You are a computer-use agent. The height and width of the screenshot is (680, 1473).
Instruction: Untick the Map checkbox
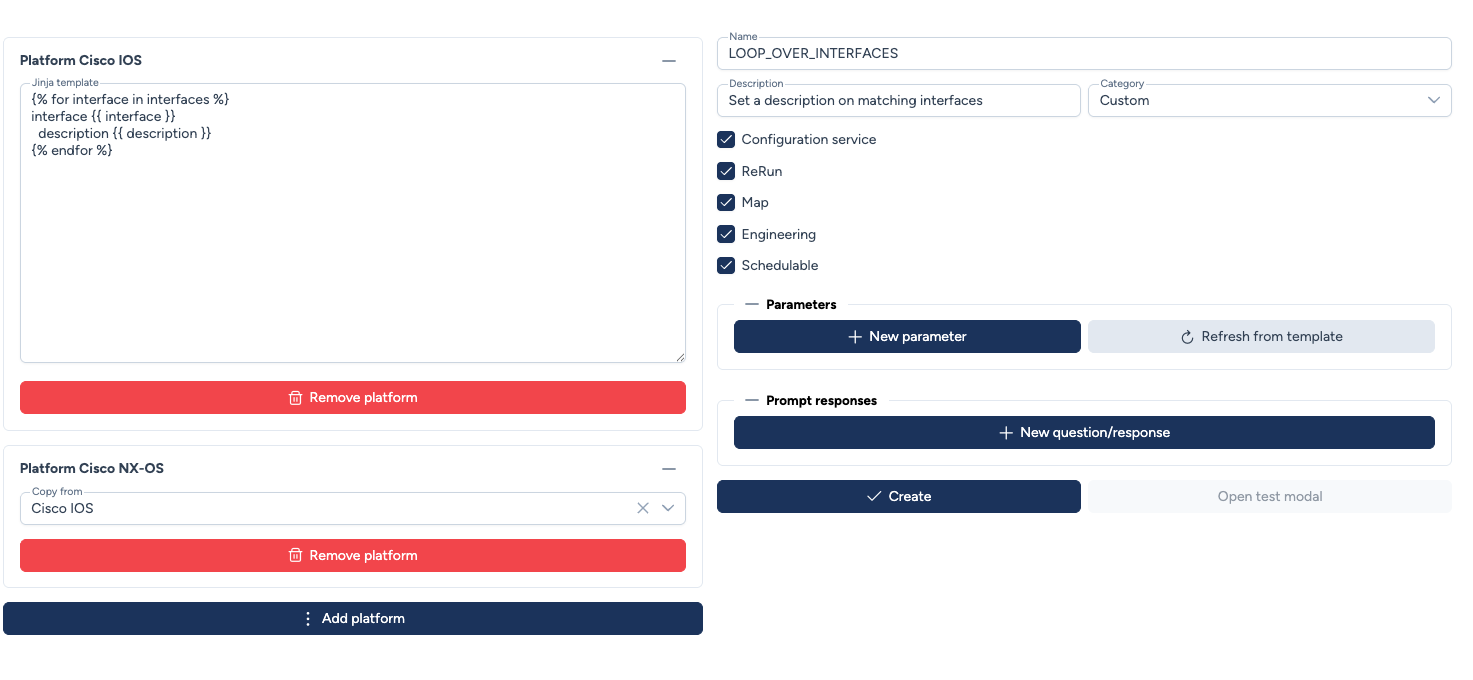(x=726, y=203)
